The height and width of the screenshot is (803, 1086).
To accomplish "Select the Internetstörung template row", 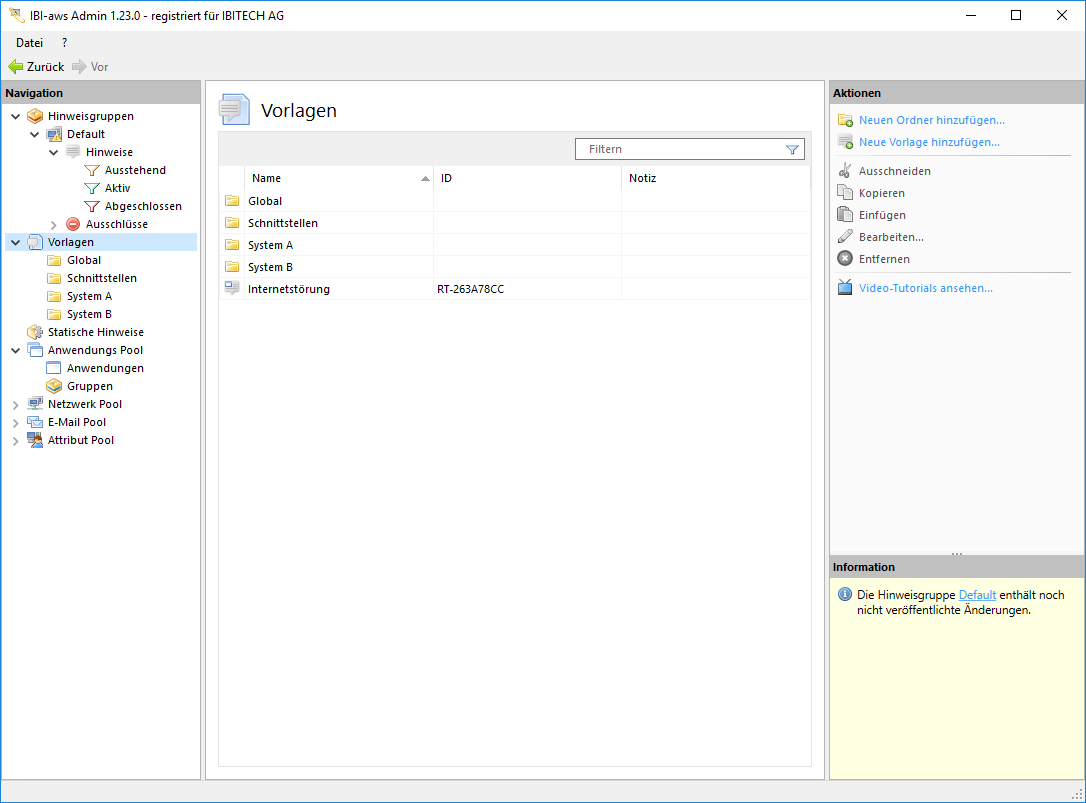I will tap(289, 289).
